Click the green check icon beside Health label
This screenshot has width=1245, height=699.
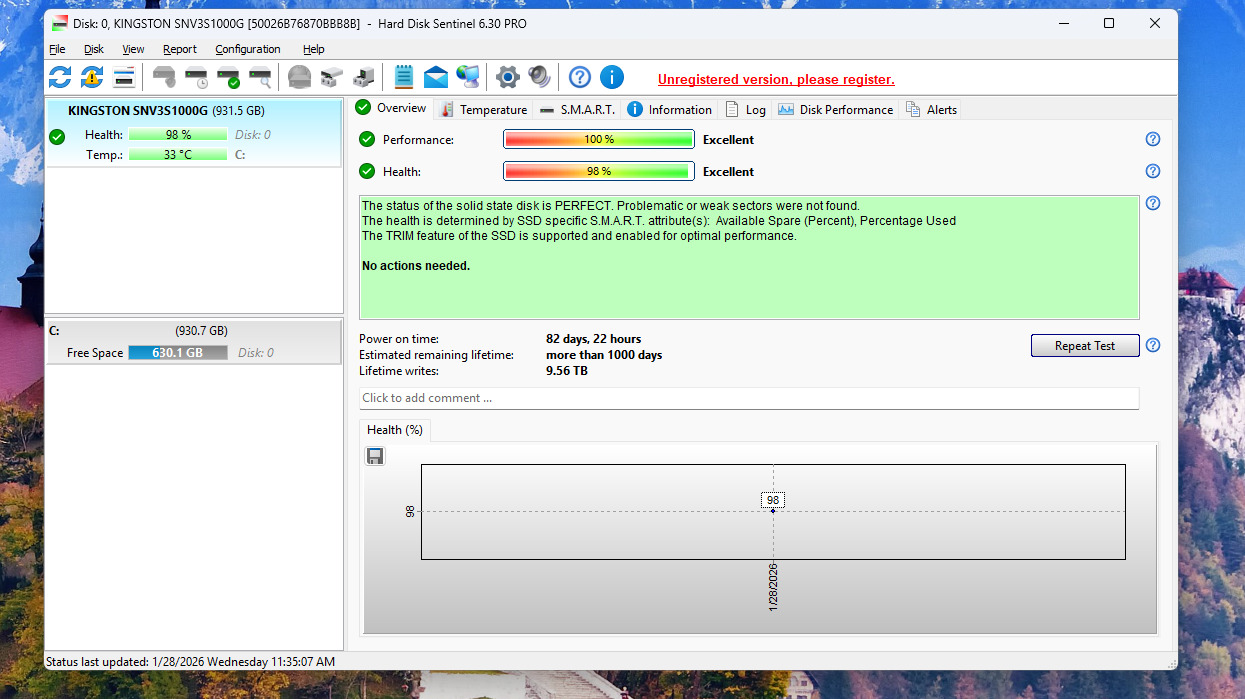(x=367, y=171)
